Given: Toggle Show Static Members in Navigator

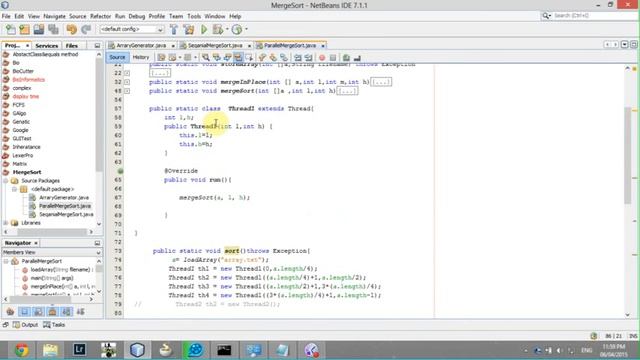Looking at the screenshot, I should [x=38, y=312].
